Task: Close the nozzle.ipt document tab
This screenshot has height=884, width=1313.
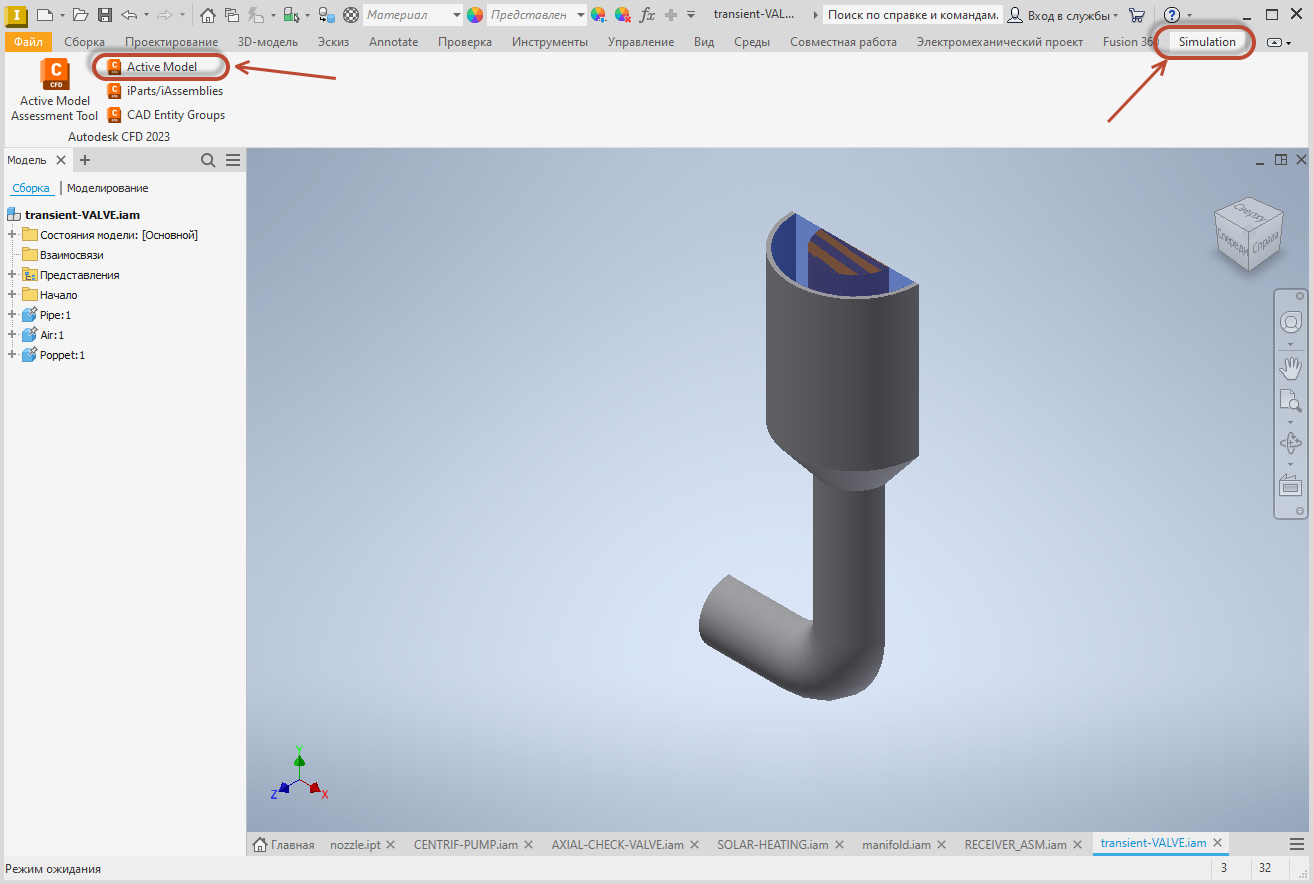Action: 391,844
